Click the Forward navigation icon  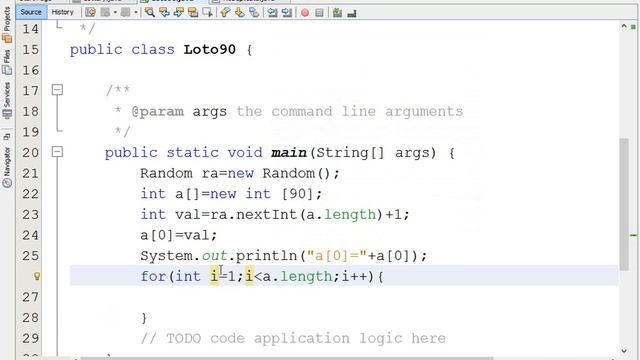point(126,13)
